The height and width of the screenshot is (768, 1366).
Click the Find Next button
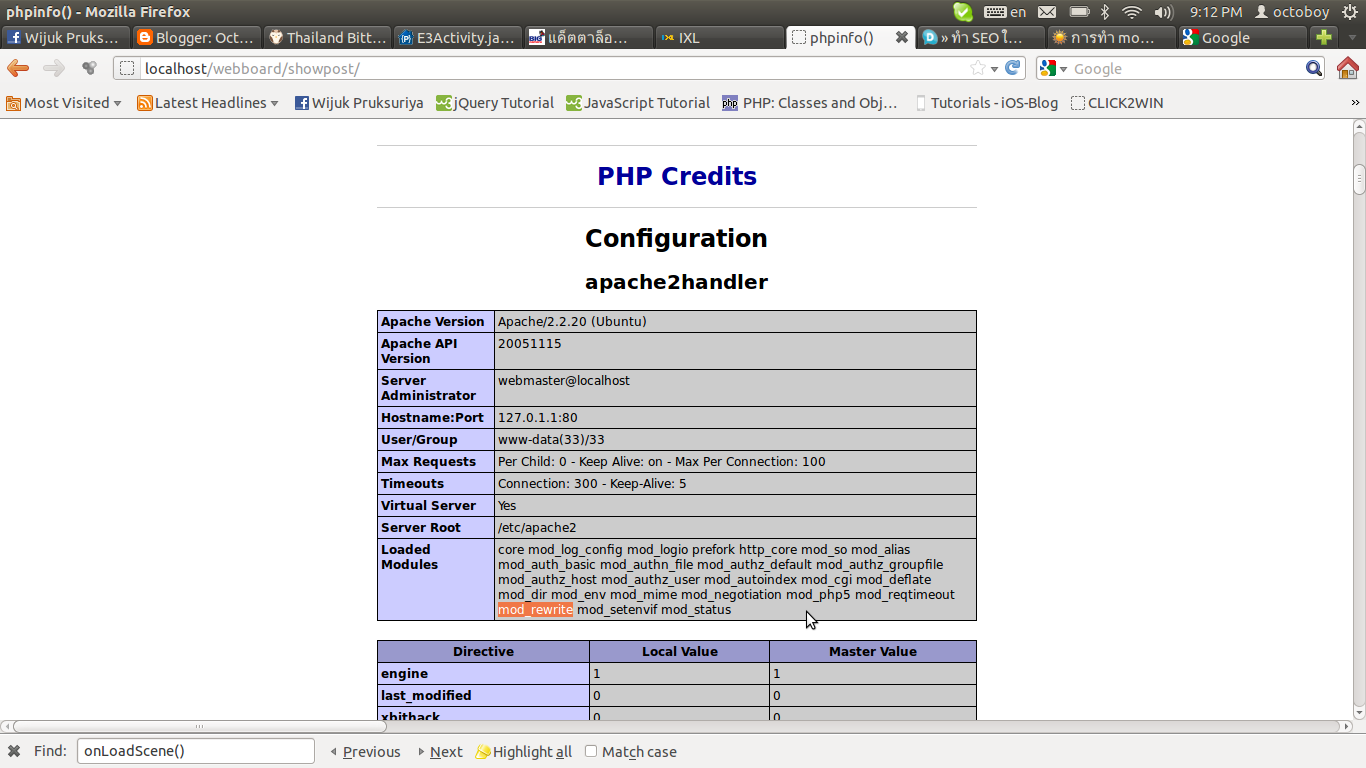point(440,751)
